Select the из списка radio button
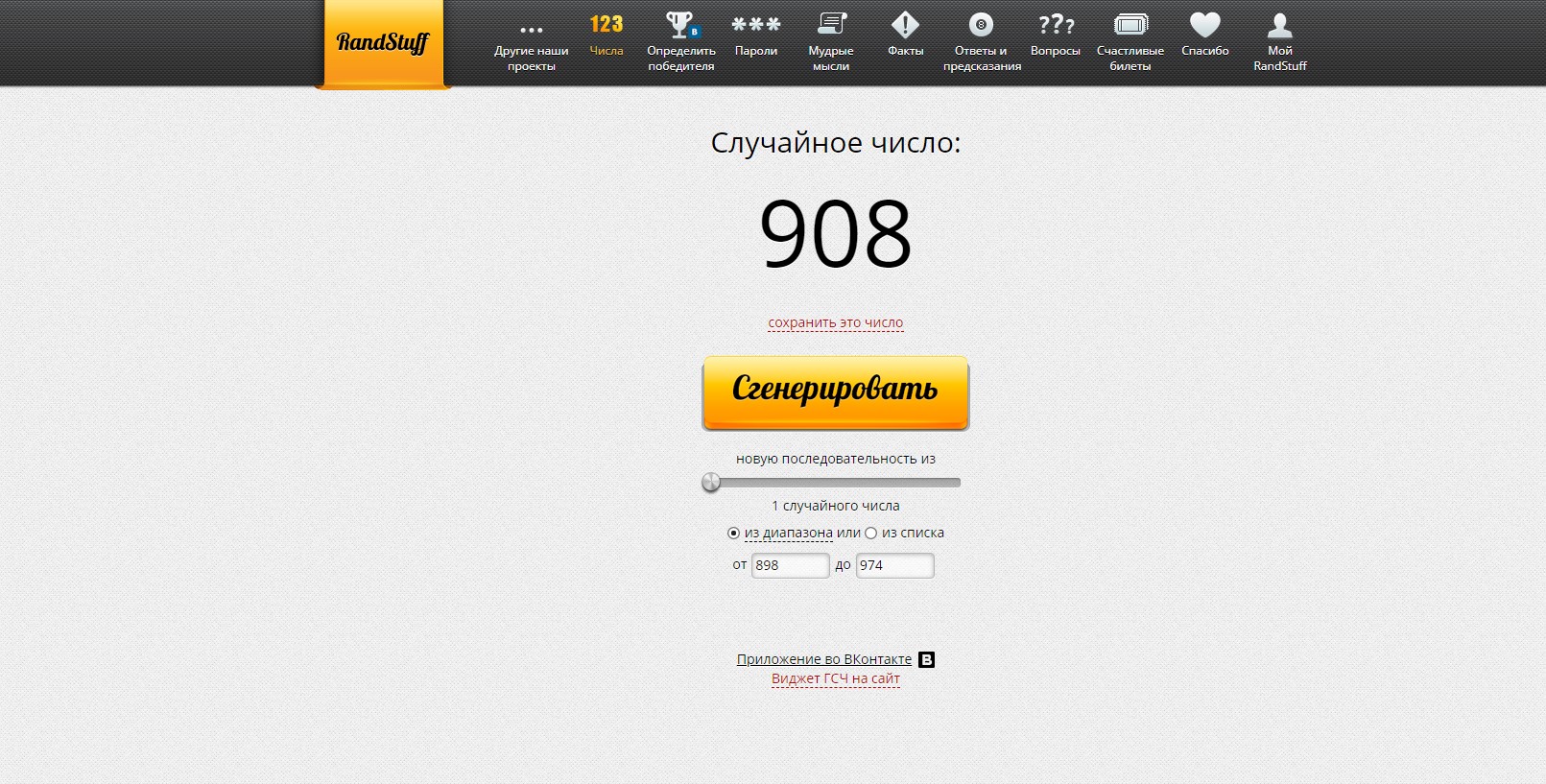Image resolution: width=1546 pixels, height=784 pixels. (870, 533)
